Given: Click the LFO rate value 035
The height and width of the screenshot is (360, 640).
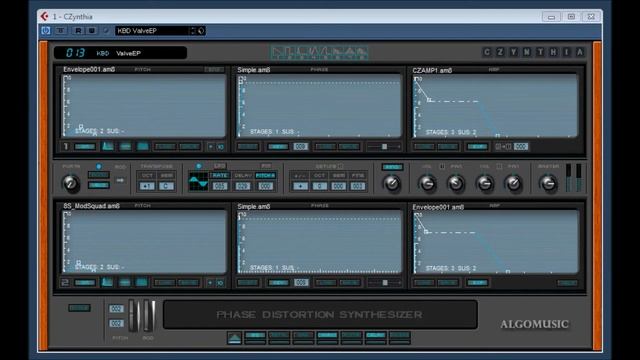Looking at the screenshot, I should point(220,186).
